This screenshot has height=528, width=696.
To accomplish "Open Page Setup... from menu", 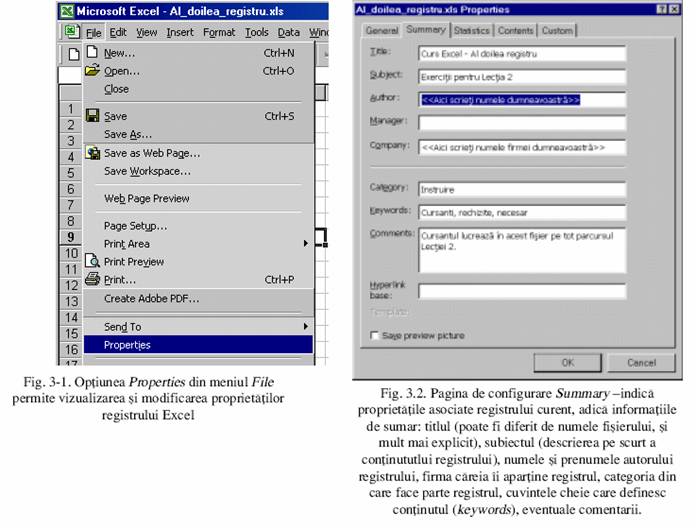I will (x=198, y=226).
